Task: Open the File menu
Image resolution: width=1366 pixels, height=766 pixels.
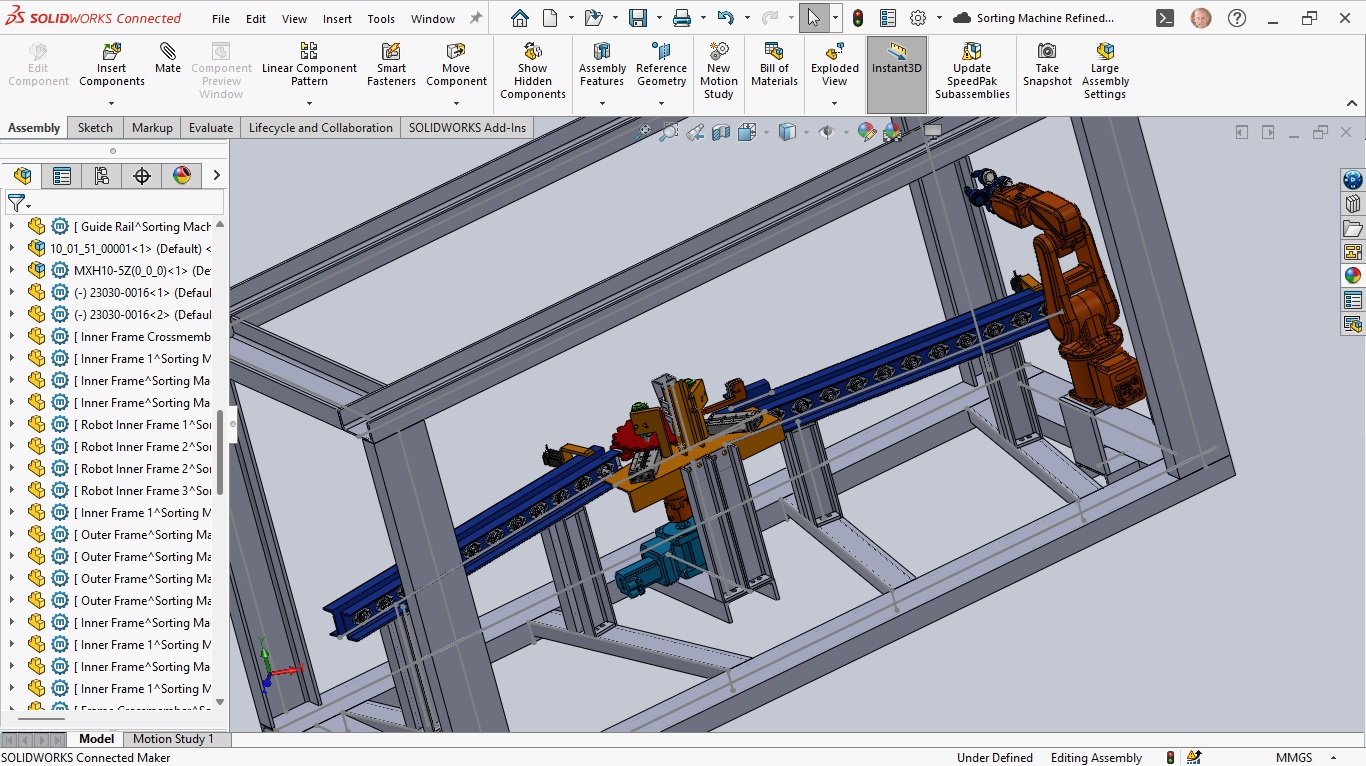Action: point(221,19)
